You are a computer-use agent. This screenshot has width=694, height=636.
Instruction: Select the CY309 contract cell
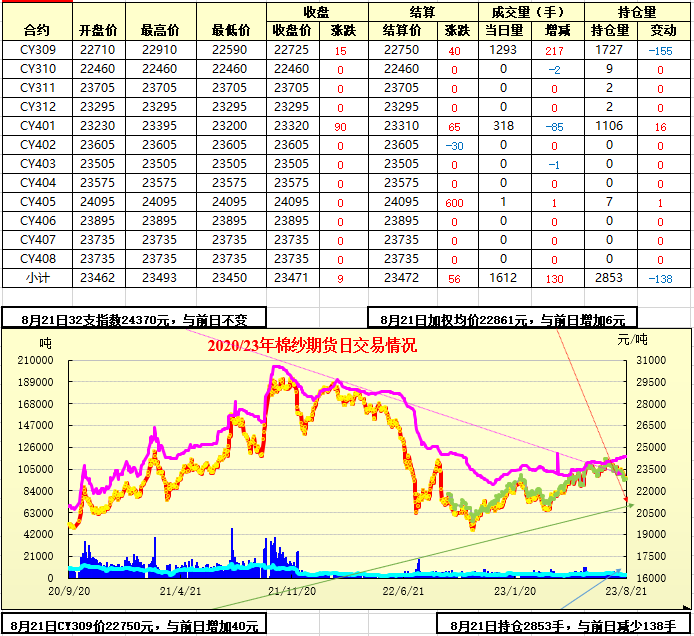click(37, 49)
